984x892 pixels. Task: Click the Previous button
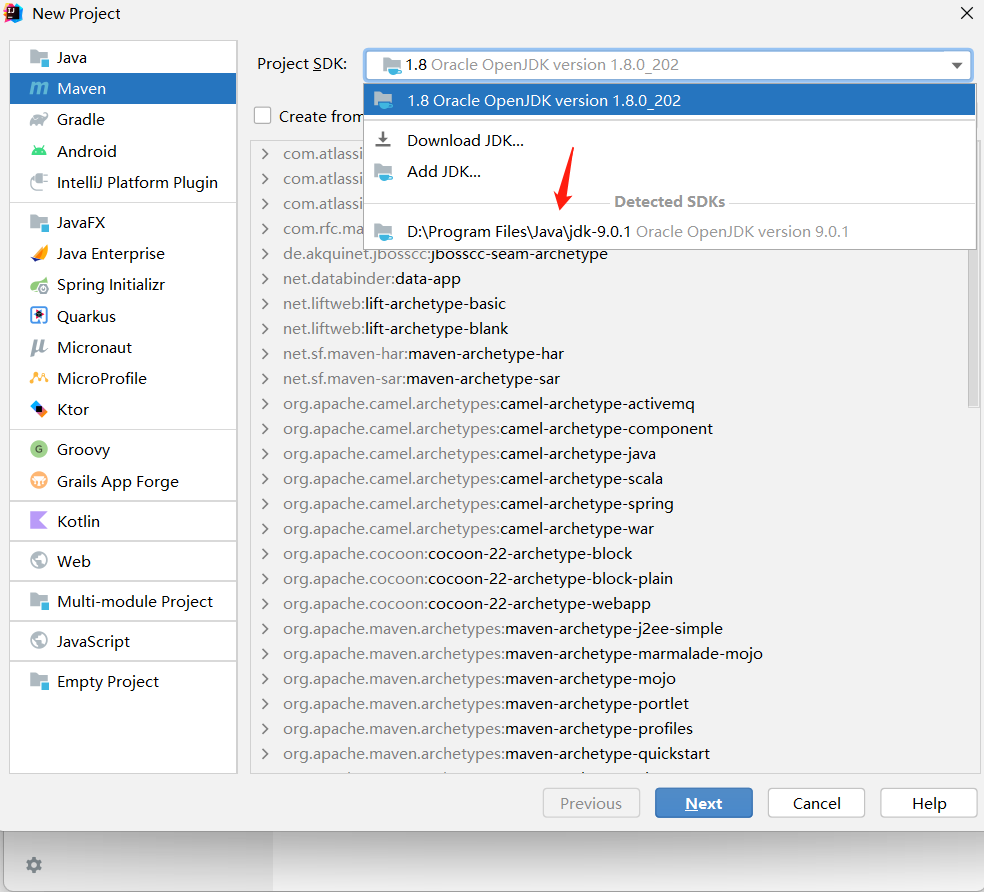tap(591, 803)
